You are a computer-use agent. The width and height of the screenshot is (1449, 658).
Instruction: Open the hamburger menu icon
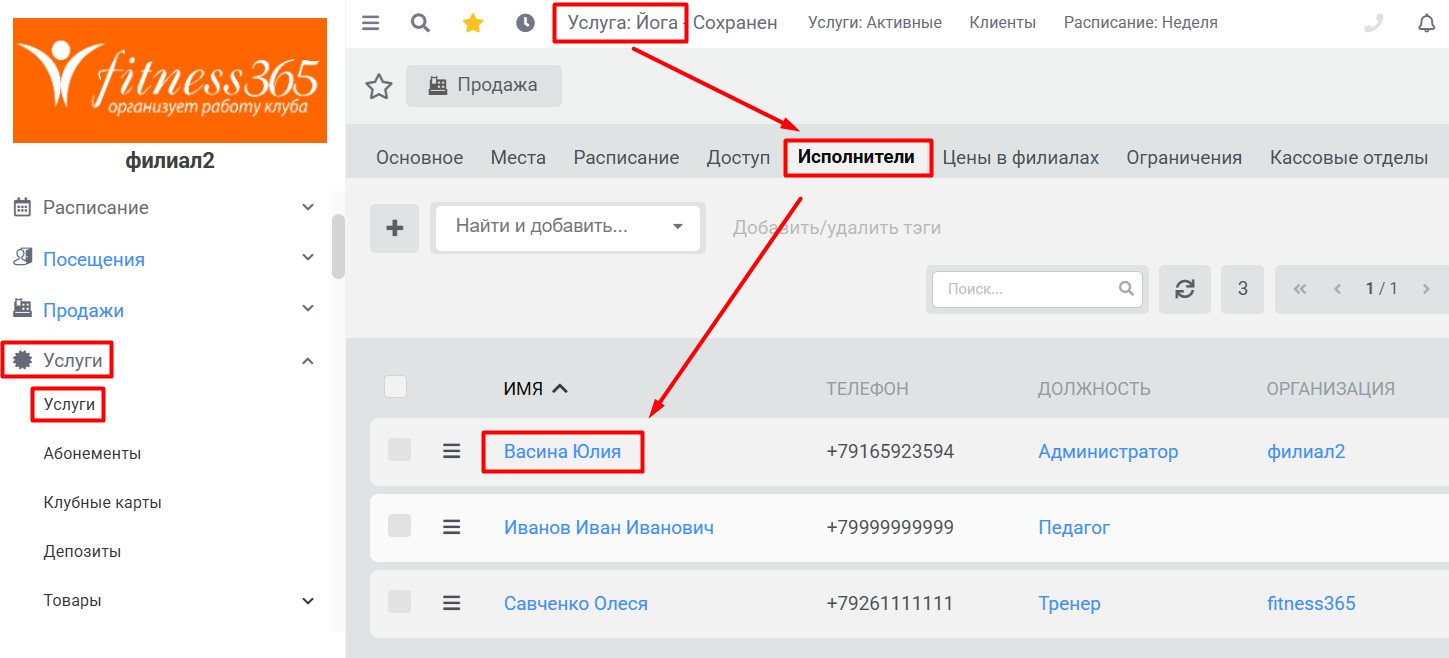(x=371, y=23)
